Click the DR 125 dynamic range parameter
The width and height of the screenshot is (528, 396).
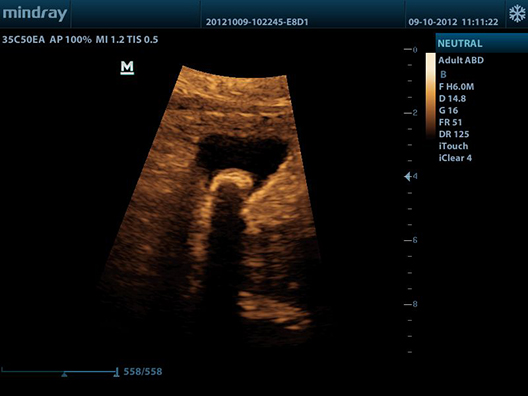[x=454, y=134]
